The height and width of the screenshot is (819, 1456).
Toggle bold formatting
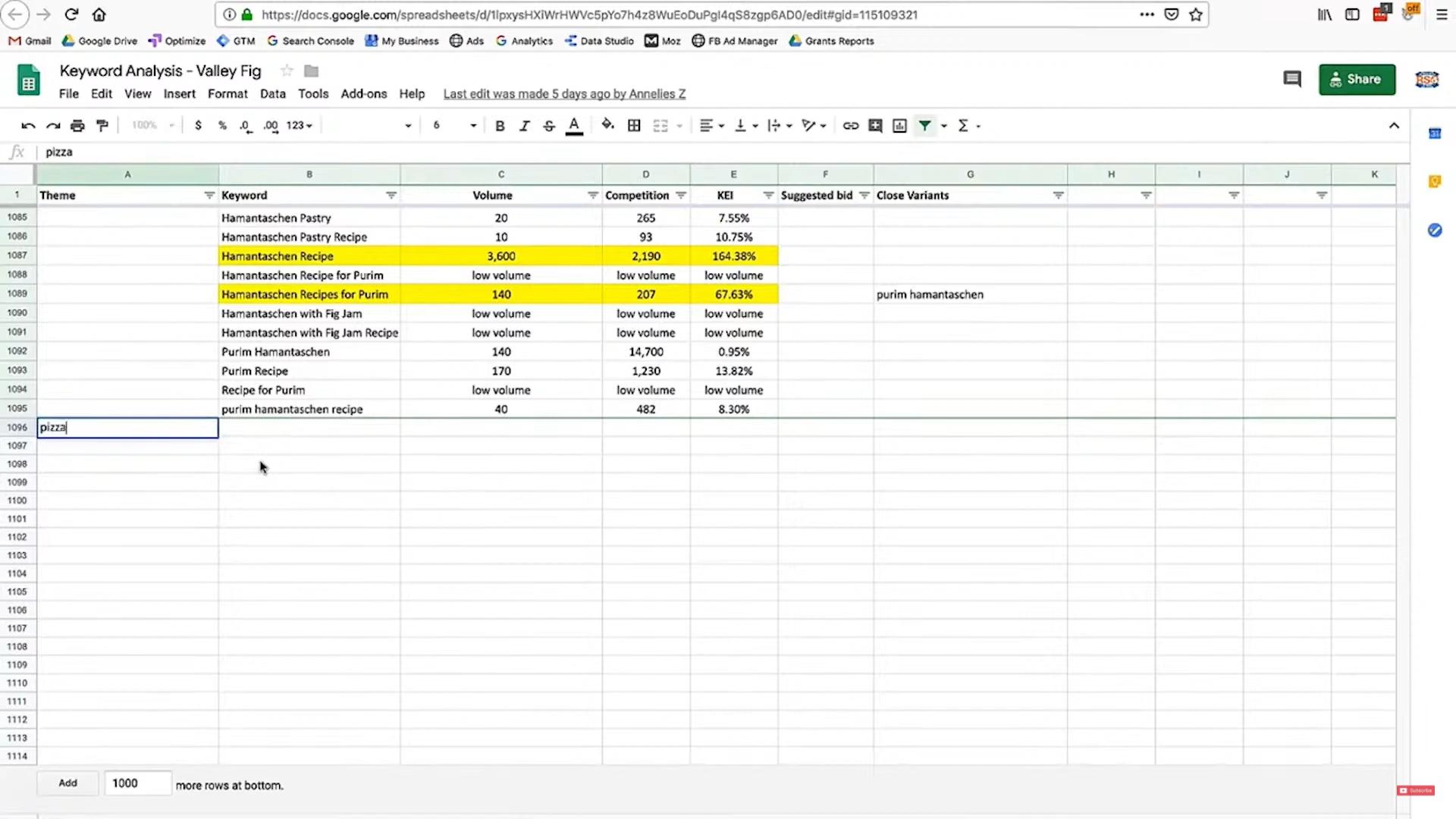pyautogui.click(x=500, y=126)
